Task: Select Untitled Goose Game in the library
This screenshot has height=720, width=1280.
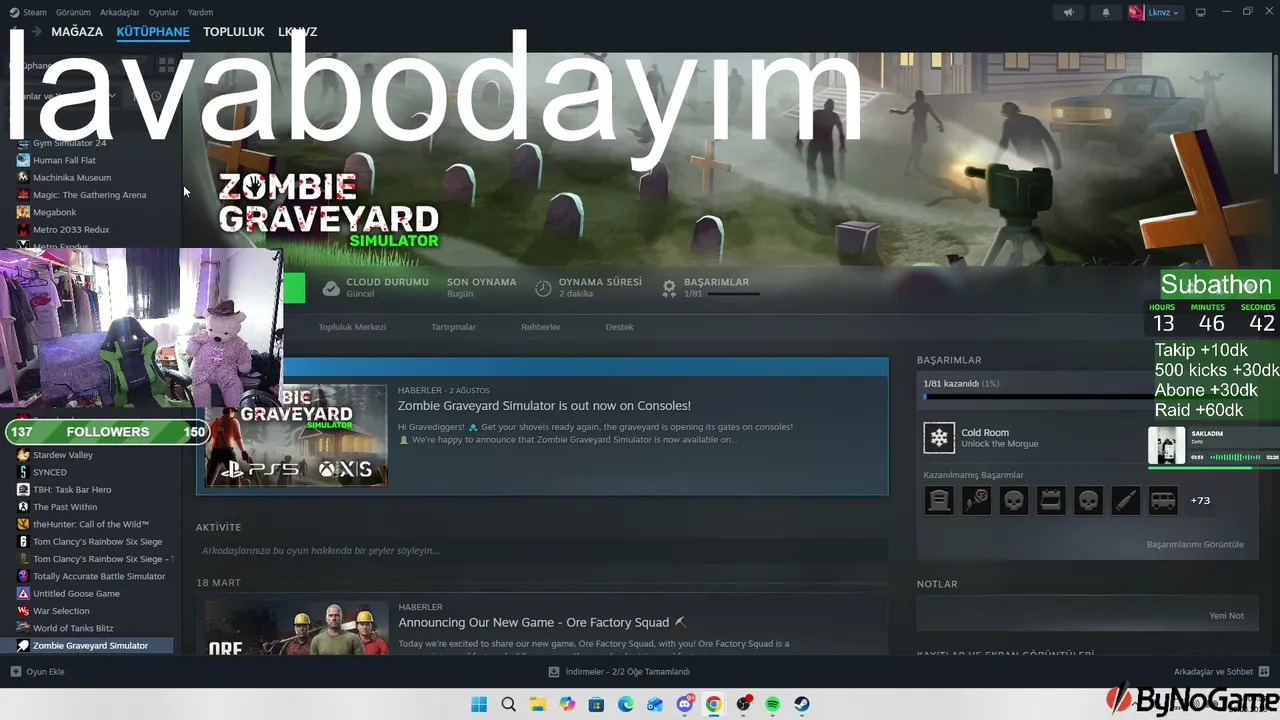Action: click(76, 594)
